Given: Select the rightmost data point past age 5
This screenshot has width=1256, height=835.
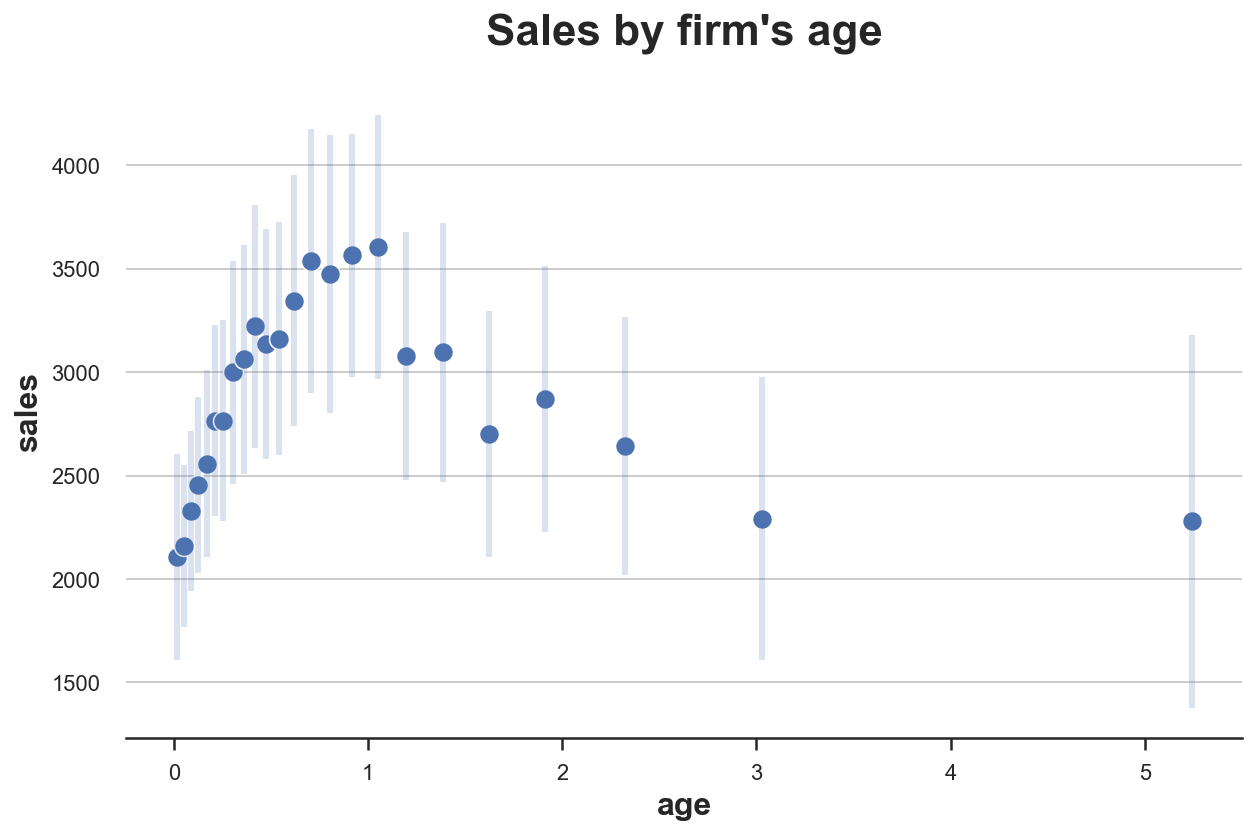Looking at the screenshot, I should tap(1192, 521).
